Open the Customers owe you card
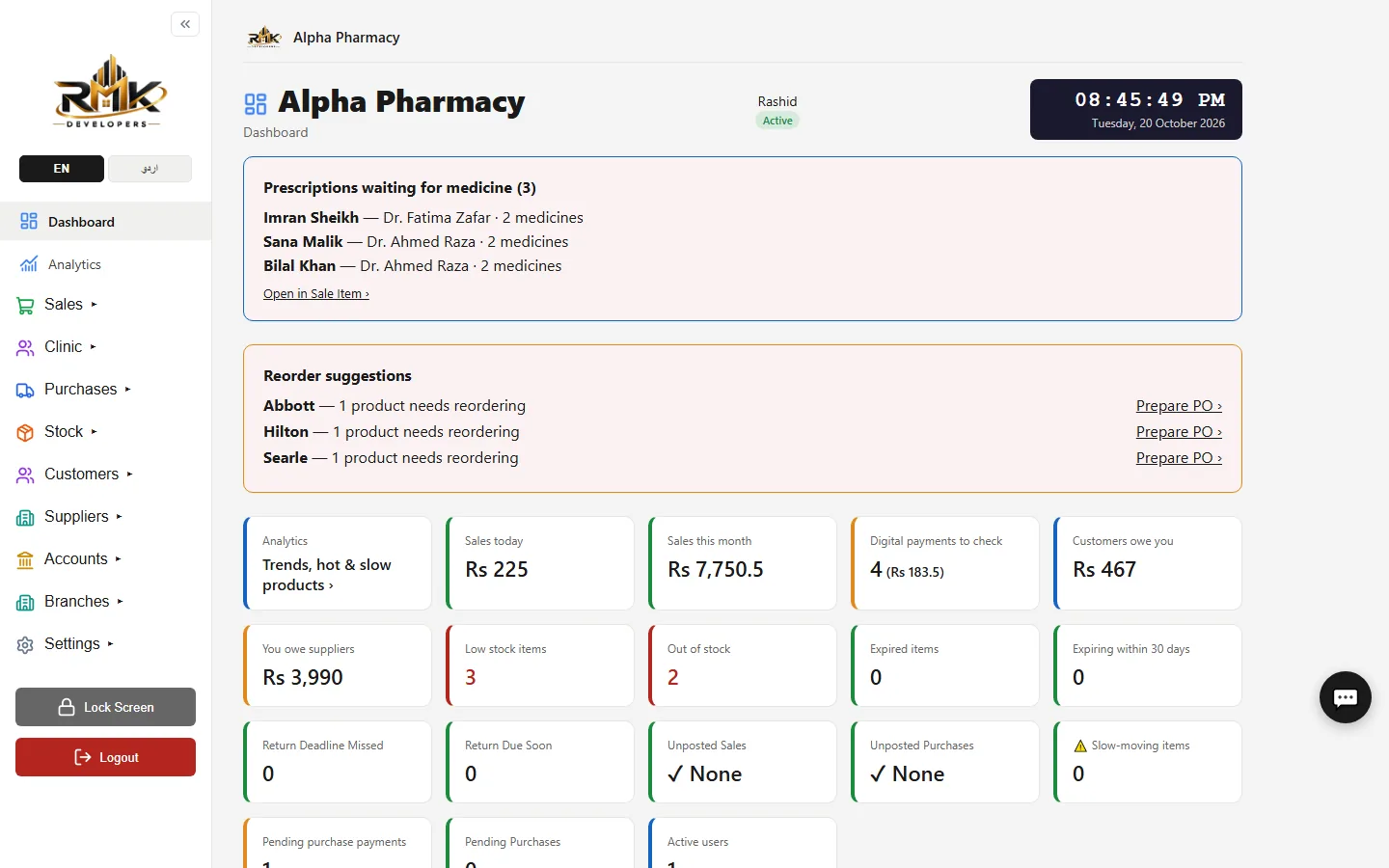The width and height of the screenshot is (1389, 868). tap(1148, 563)
